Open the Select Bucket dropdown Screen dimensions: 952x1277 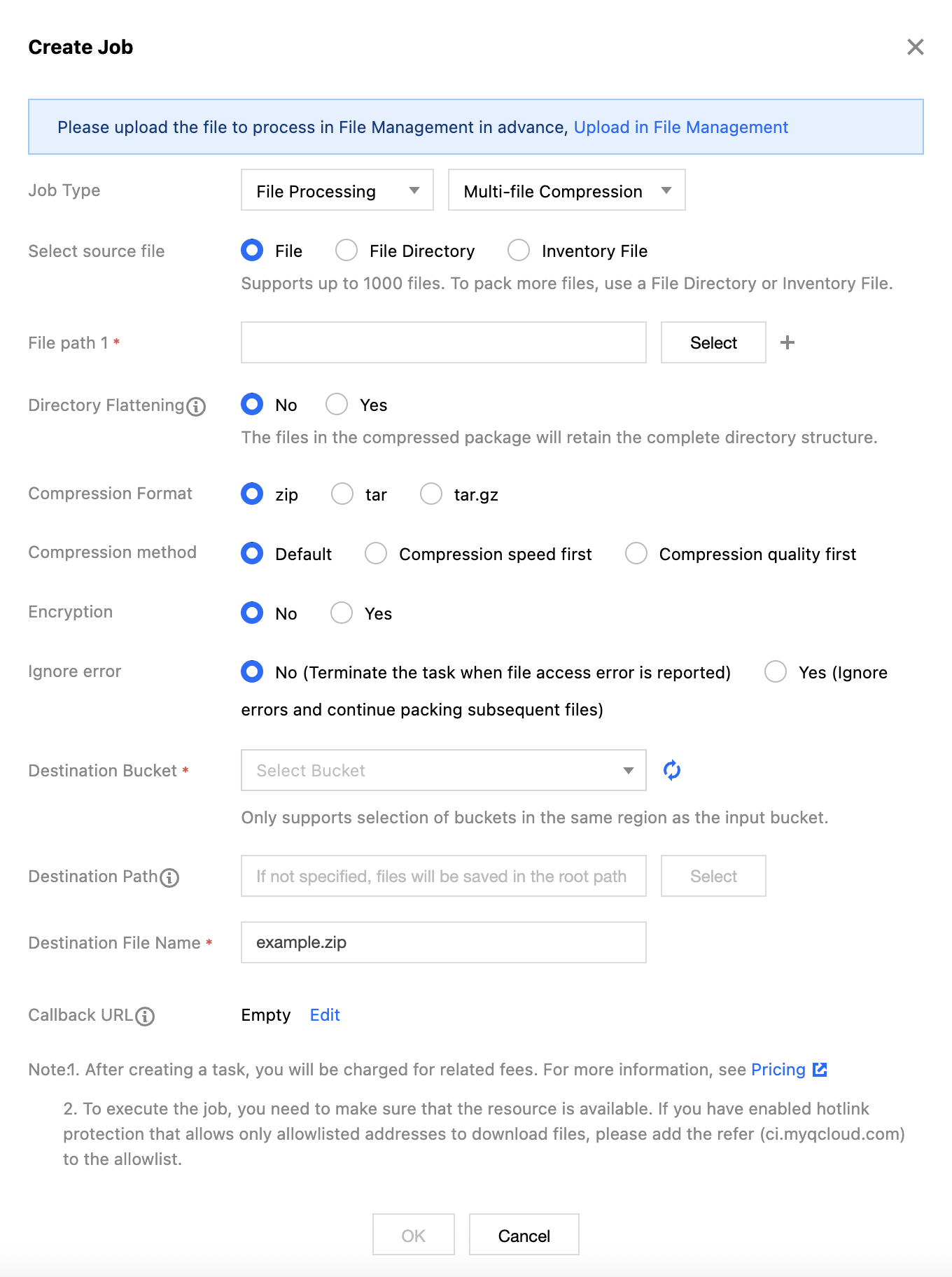coord(443,770)
